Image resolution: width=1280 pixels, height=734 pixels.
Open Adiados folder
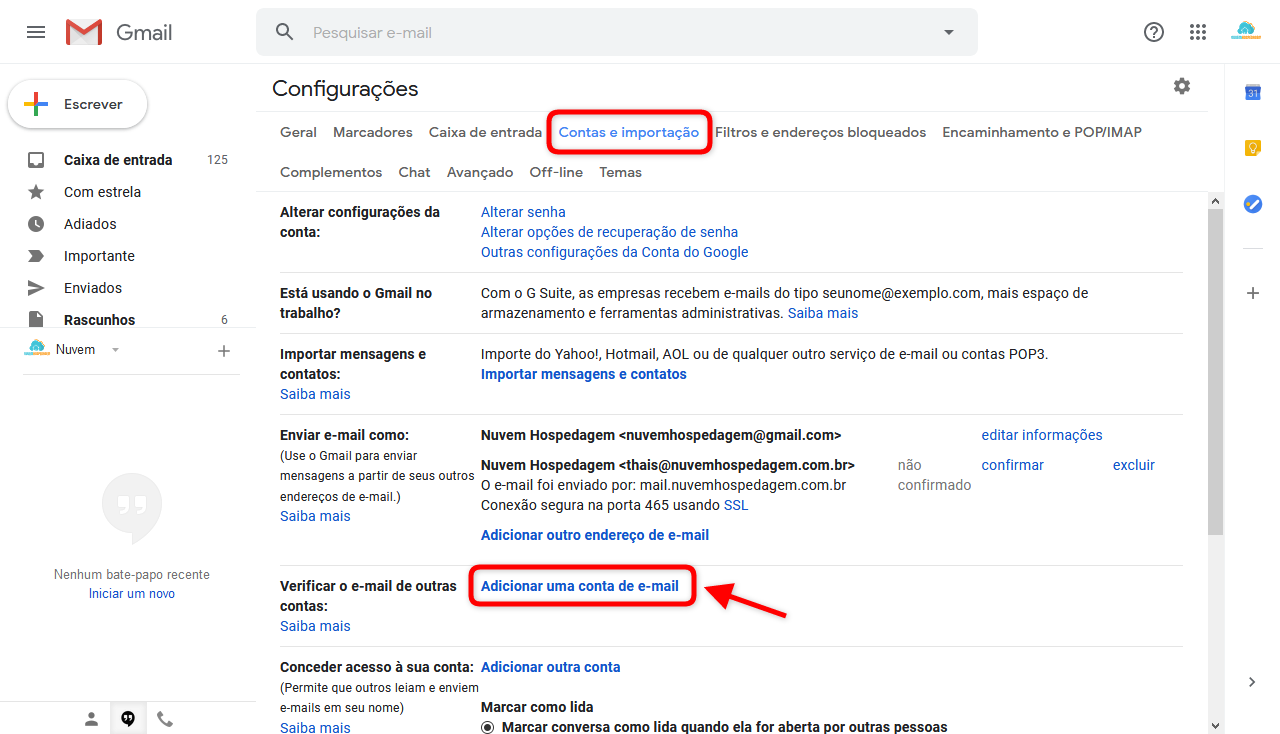click(x=90, y=224)
